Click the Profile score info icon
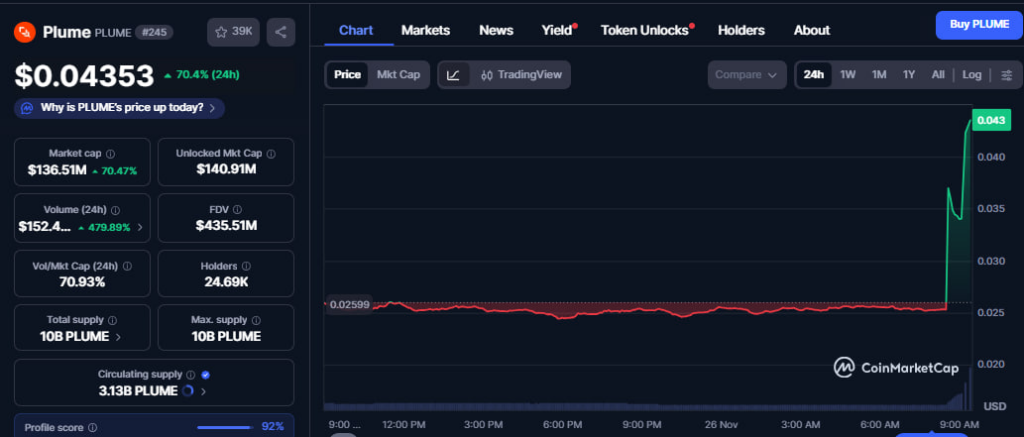This screenshot has height=437, width=1024. [93, 428]
